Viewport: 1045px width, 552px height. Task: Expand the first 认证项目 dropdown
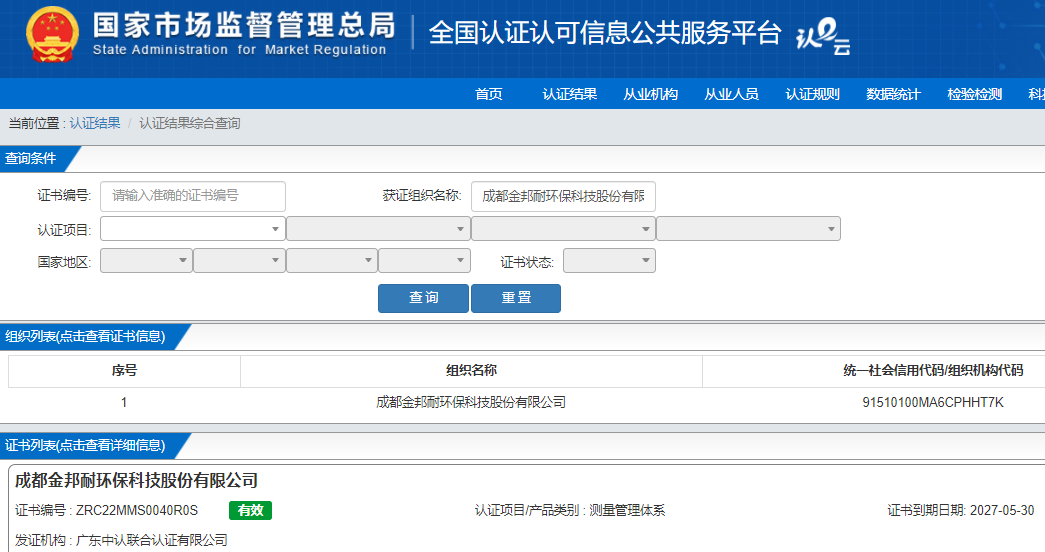[193, 229]
